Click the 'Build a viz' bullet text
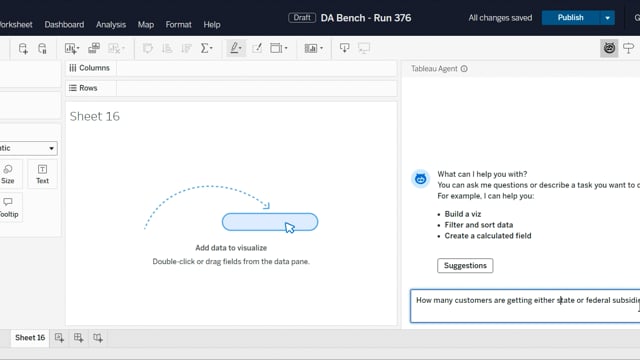This screenshot has height=360, width=640. [x=463, y=214]
